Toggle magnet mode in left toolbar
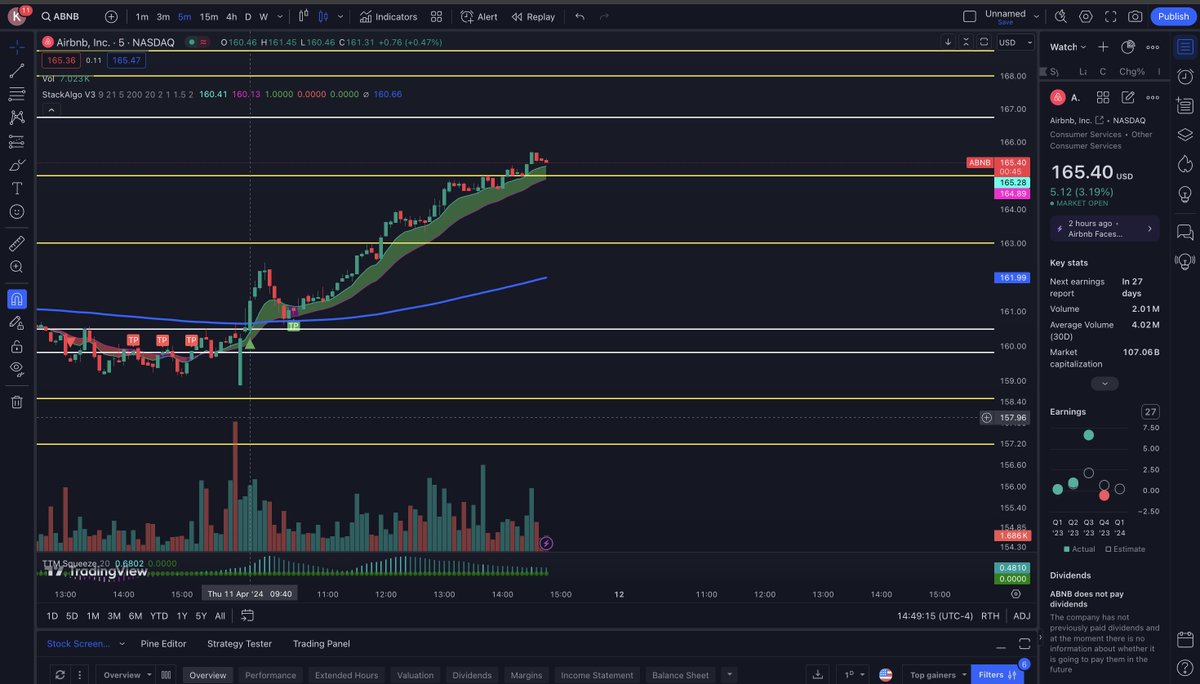This screenshot has height=684, width=1200. pyautogui.click(x=17, y=298)
